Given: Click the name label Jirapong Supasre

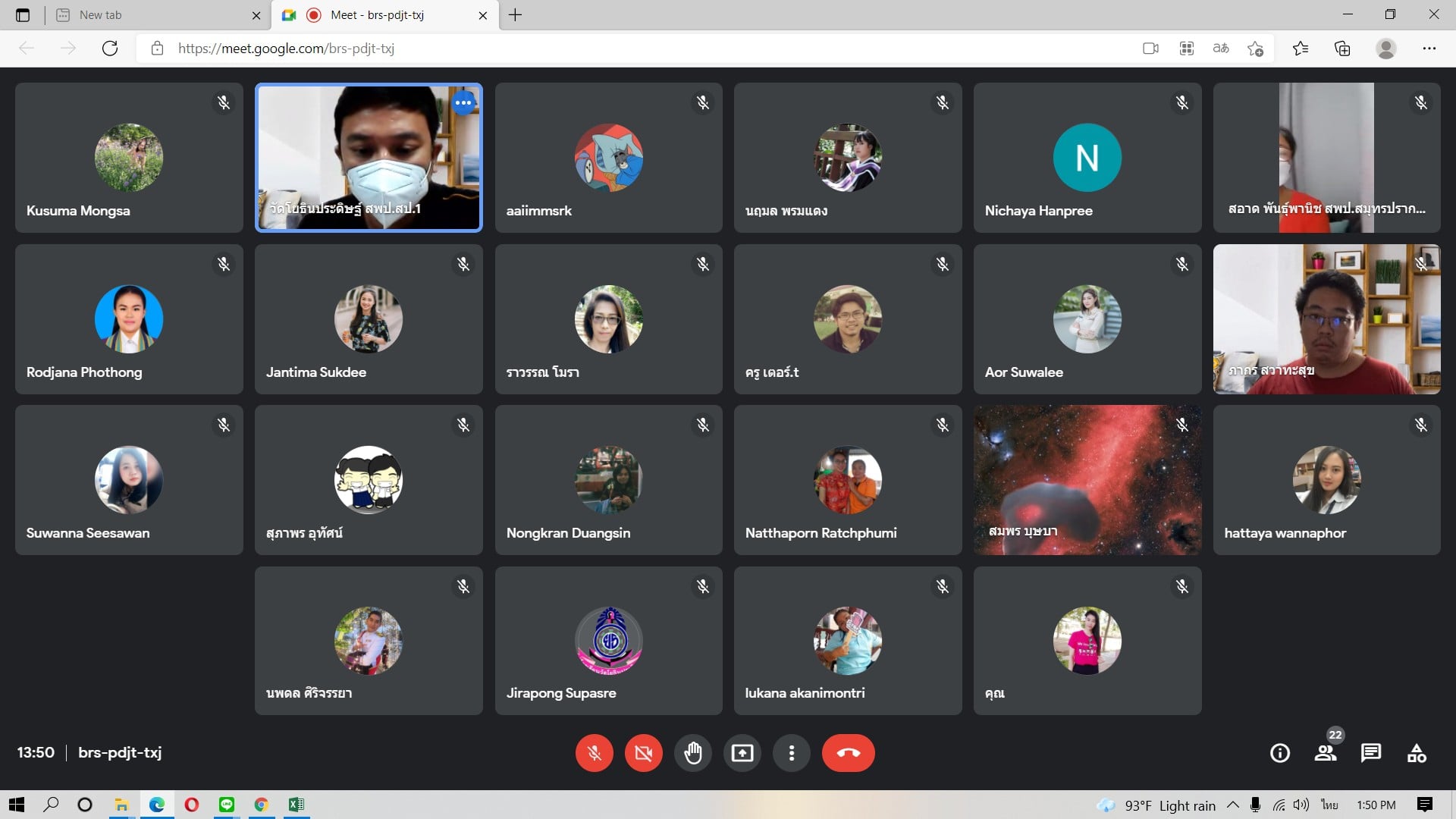Looking at the screenshot, I should [561, 693].
